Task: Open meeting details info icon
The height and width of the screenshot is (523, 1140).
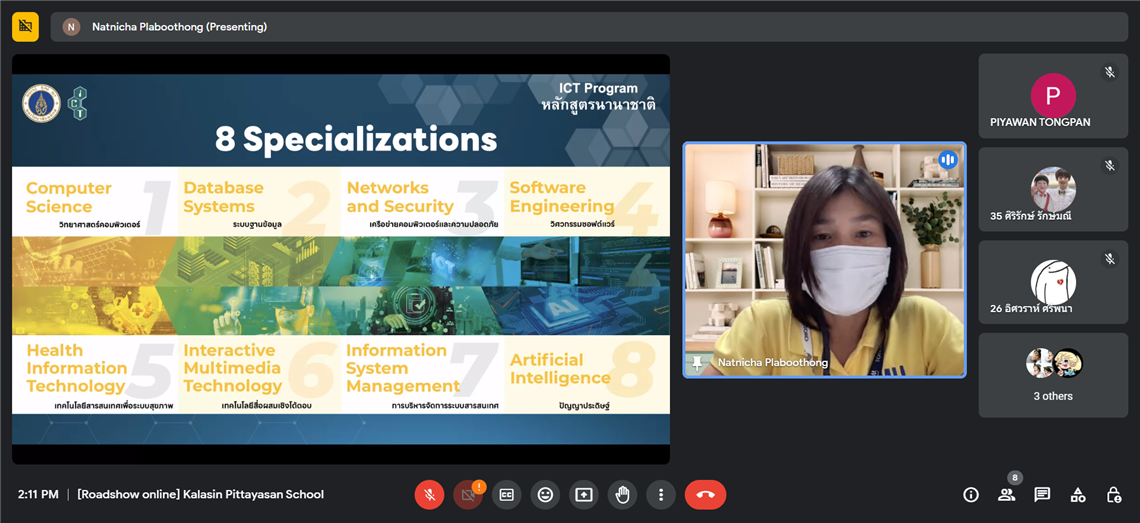Action: 970,494
